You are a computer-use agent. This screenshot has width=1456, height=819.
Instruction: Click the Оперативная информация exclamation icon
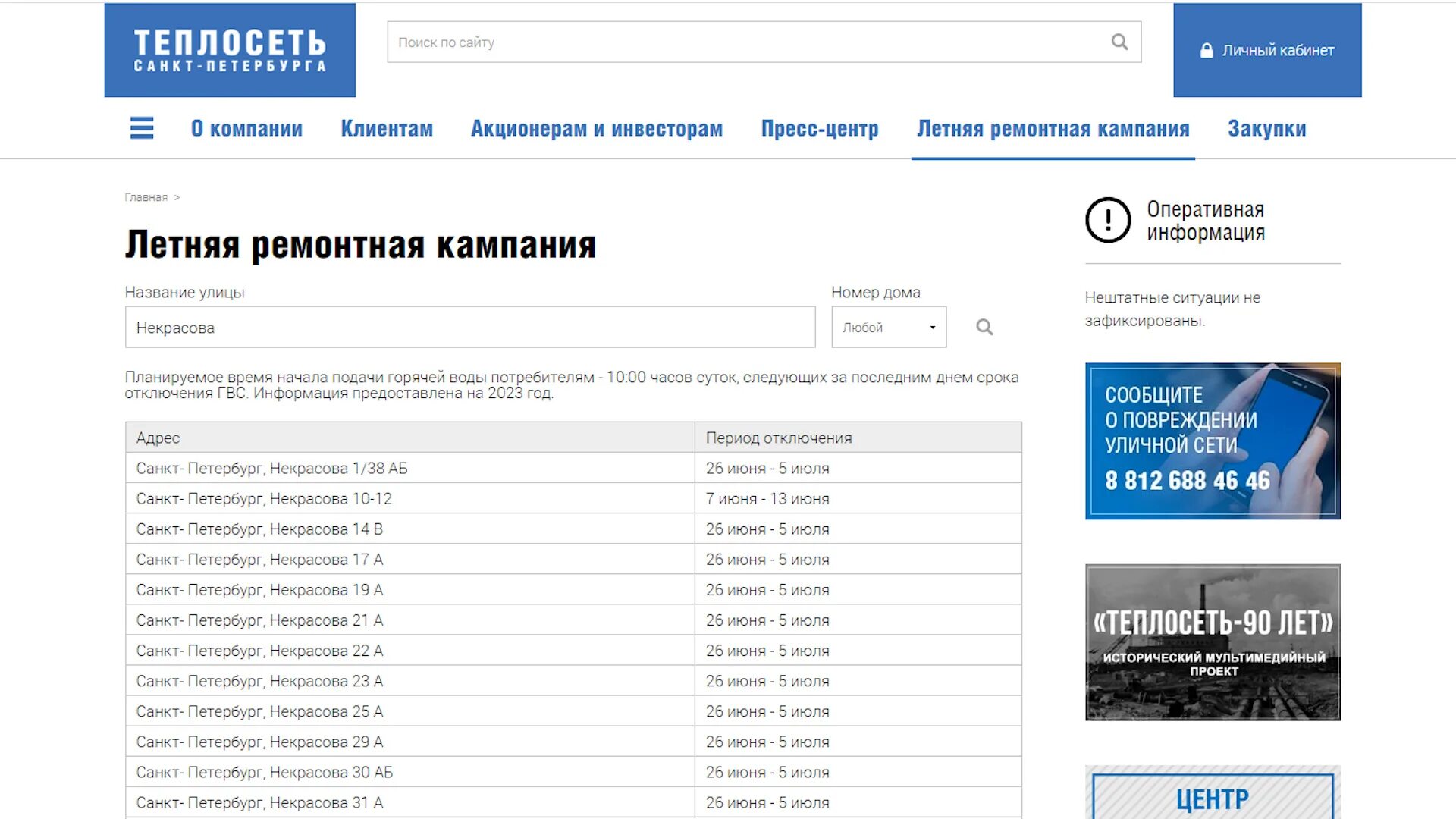click(1108, 220)
